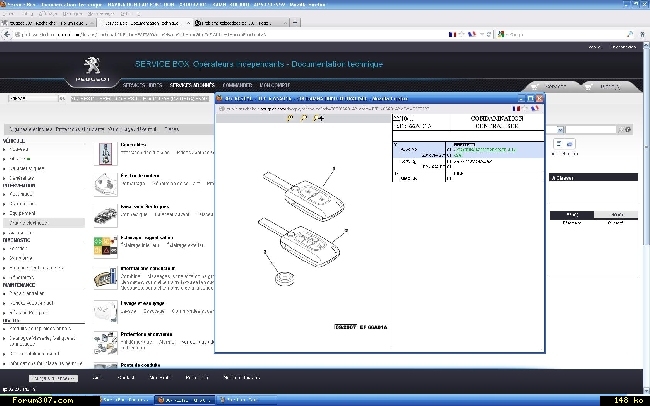The height and width of the screenshot is (406, 650).
Task: Switch to the third browser tab
Action: pos(240,23)
